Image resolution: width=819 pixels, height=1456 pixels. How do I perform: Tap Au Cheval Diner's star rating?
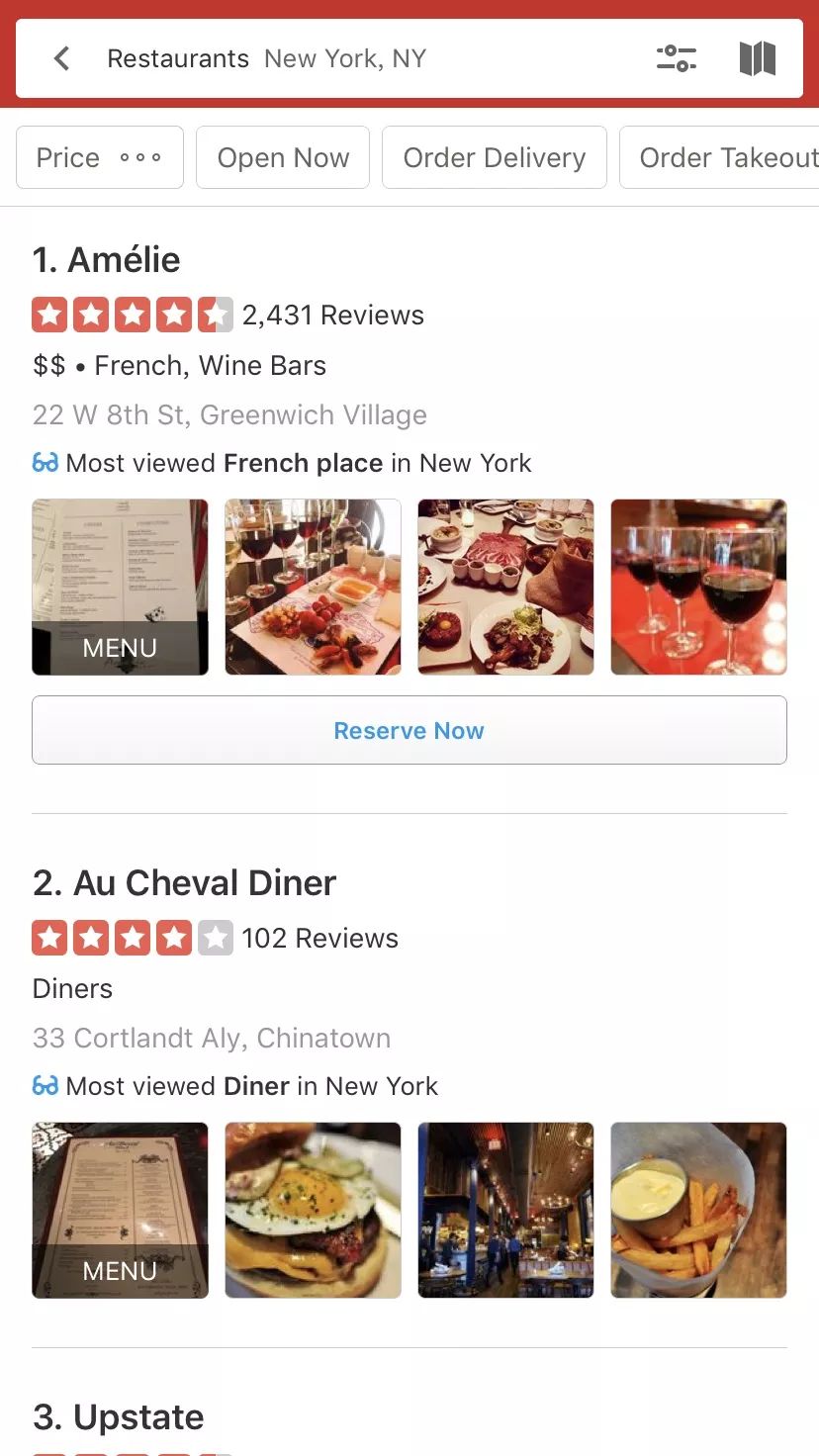tap(133, 938)
